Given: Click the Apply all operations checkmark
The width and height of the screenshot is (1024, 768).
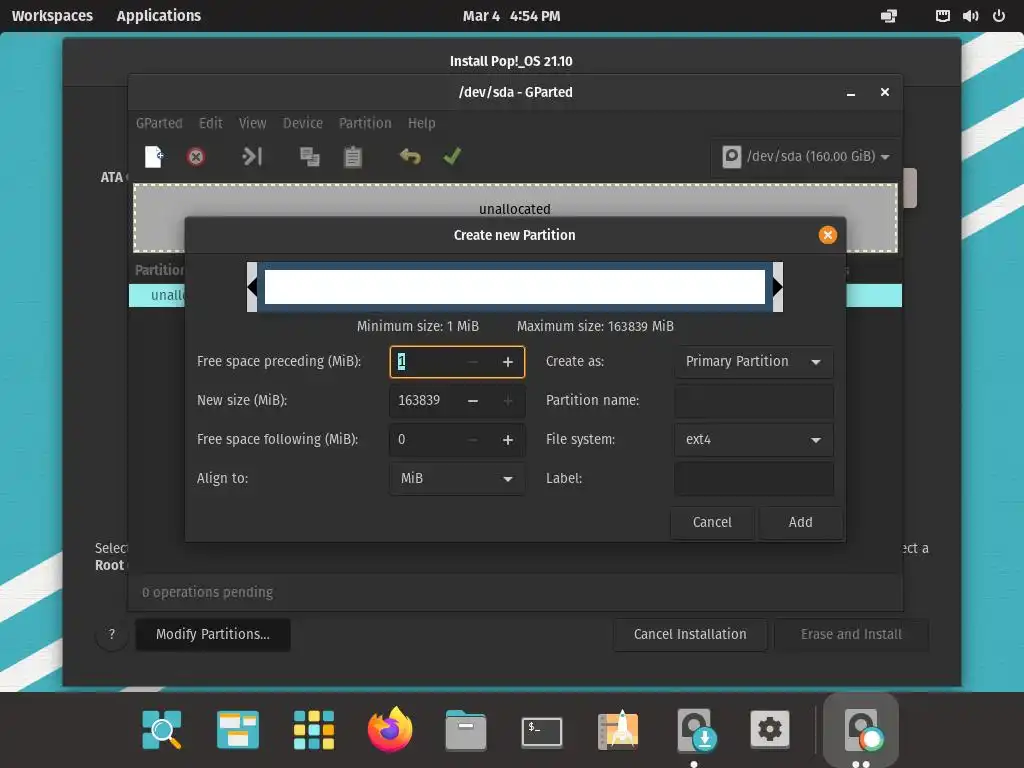Looking at the screenshot, I should coord(452,156).
